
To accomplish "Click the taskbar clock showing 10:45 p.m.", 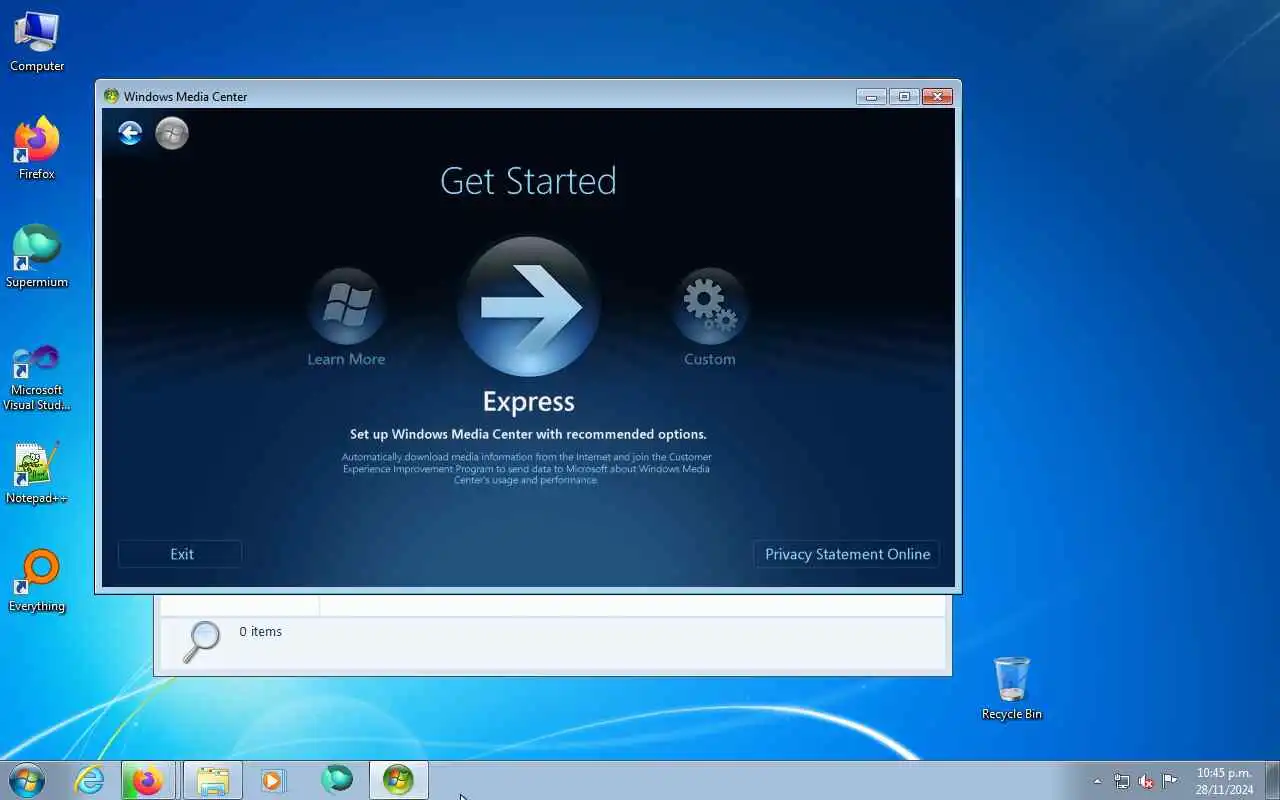I will (x=1225, y=781).
